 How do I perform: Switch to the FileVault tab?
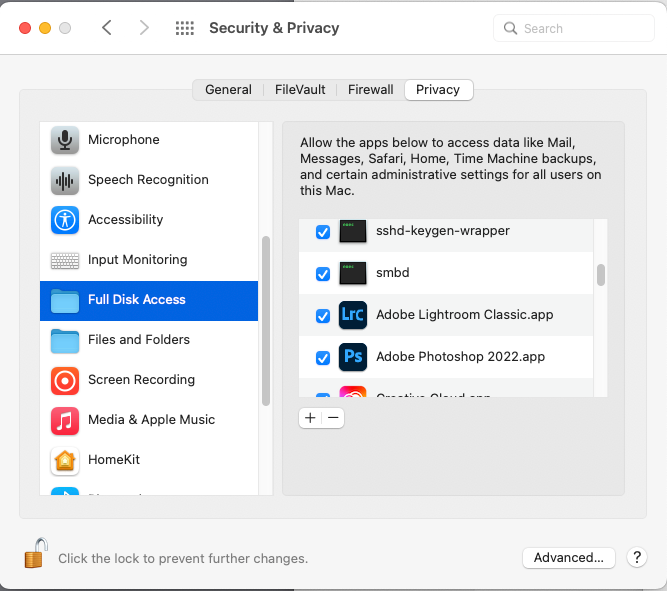coord(300,90)
